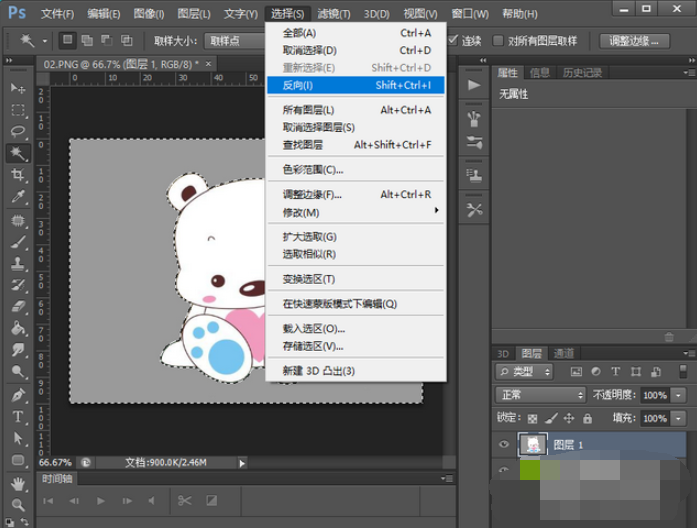Select the Eraser tool
Image resolution: width=697 pixels, height=528 pixels.
click(18, 307)
